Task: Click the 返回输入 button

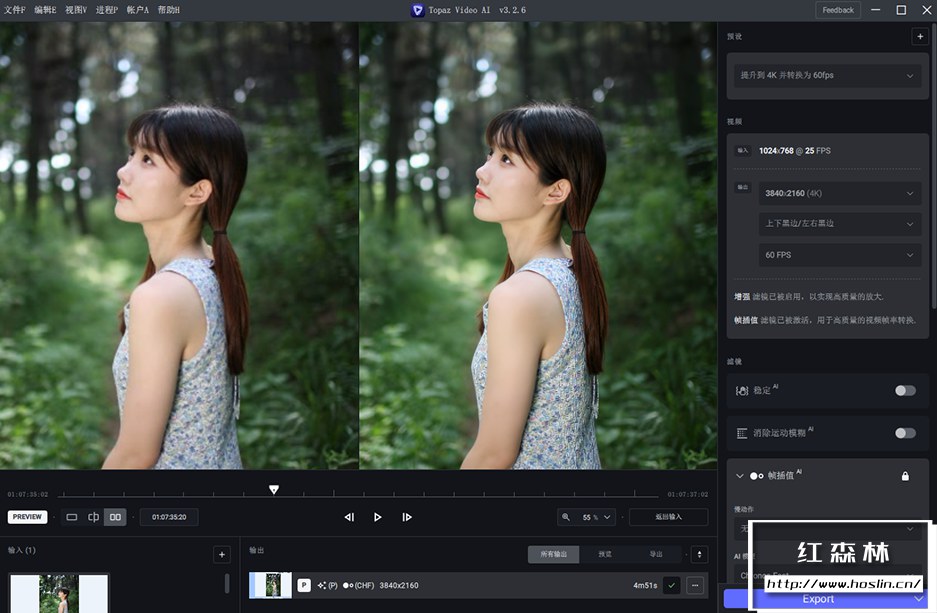Action: (668, 517)
